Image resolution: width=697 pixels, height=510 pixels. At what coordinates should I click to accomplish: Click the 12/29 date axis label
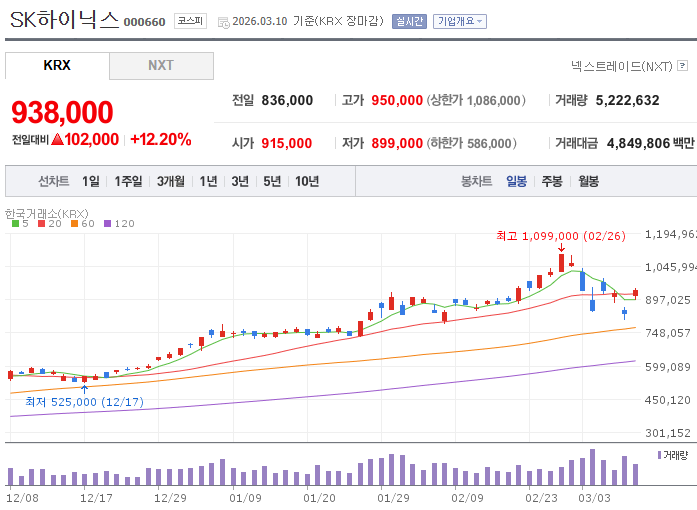coord(170,498)
